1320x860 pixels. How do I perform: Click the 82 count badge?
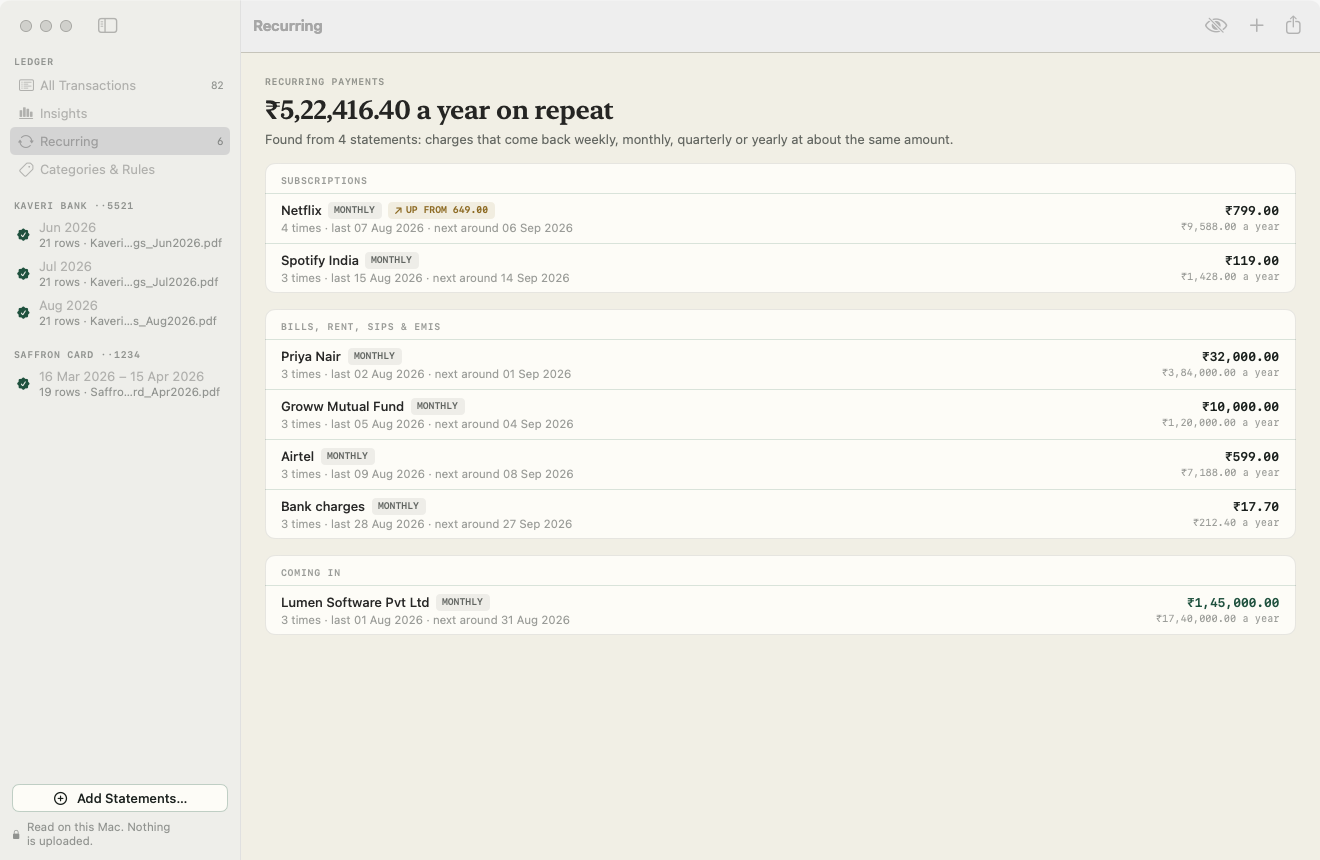(217, 86)
